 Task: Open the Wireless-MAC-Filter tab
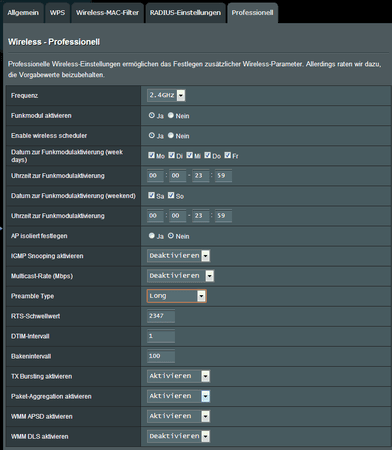(x=107, y=13)
